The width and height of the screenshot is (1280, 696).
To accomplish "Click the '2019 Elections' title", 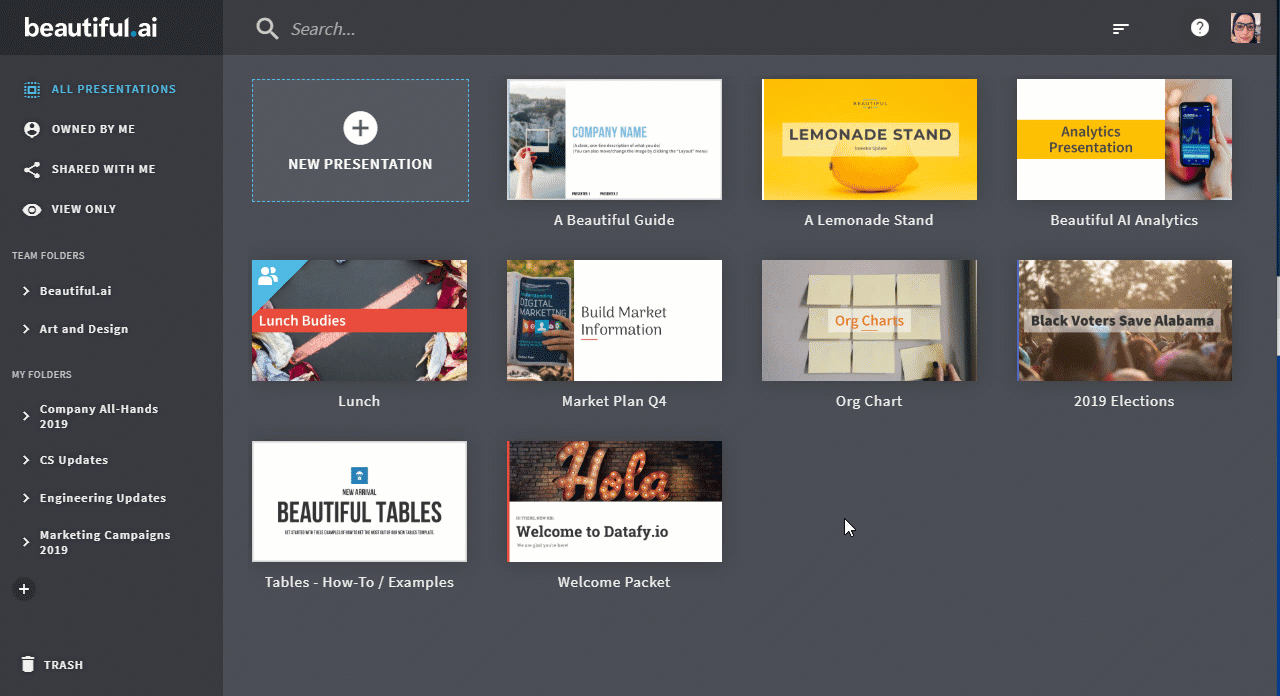I will [x=1124, y=401].
